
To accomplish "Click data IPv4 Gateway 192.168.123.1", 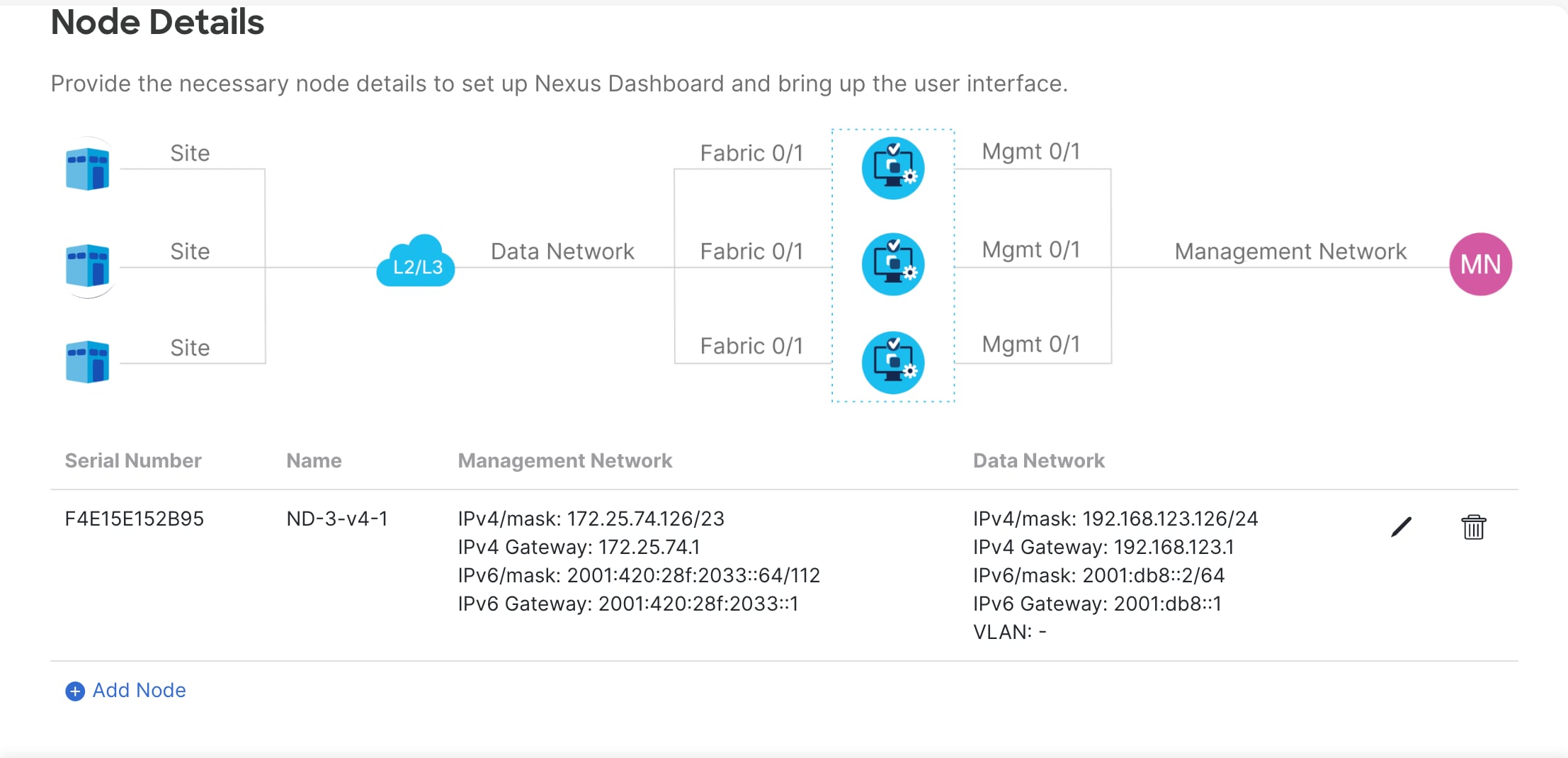I will pos(1103,547).
